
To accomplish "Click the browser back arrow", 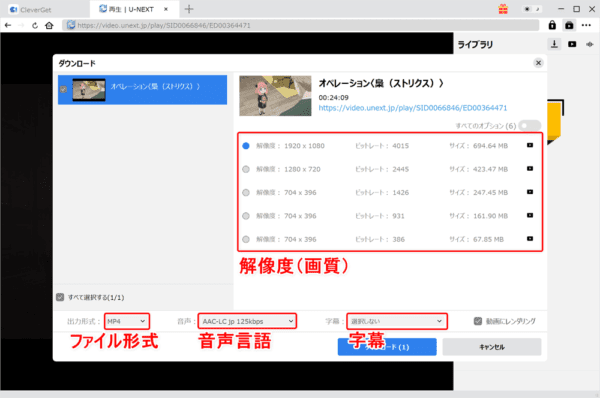I will point(8,25).
